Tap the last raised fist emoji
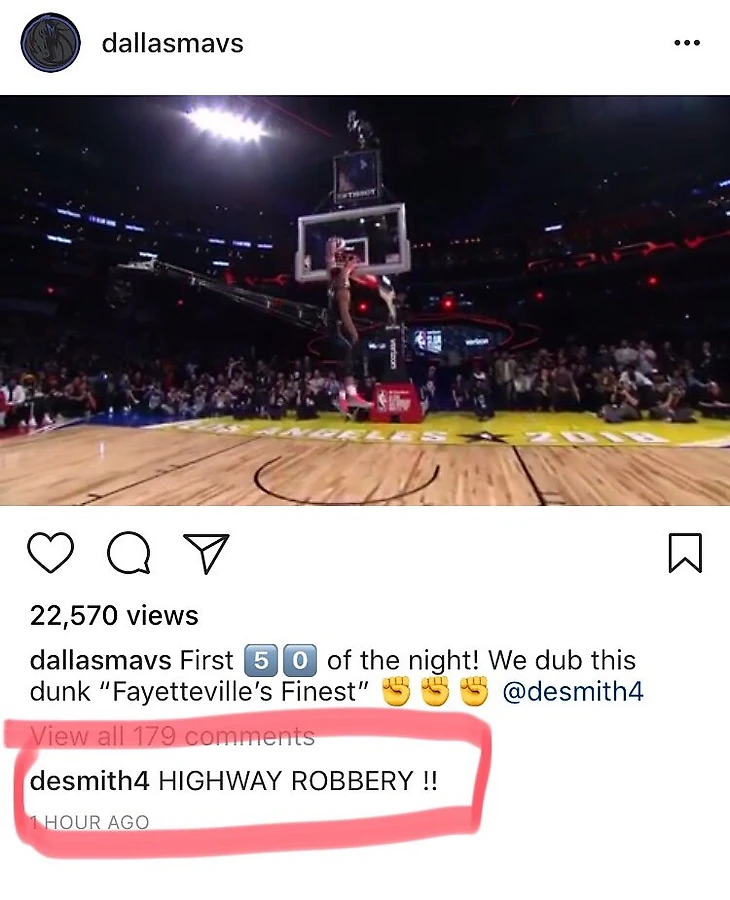 click(x=474, y=690)
